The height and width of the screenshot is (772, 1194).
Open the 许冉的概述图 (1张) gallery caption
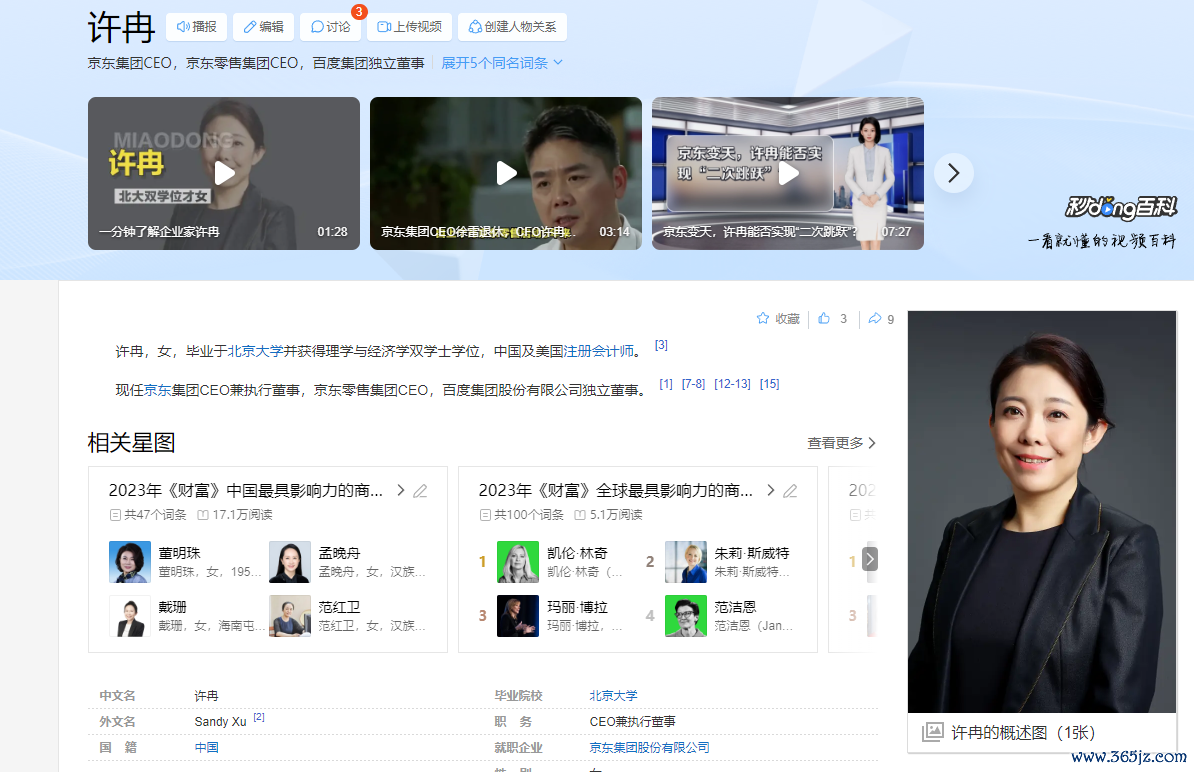click(1023, 733)
